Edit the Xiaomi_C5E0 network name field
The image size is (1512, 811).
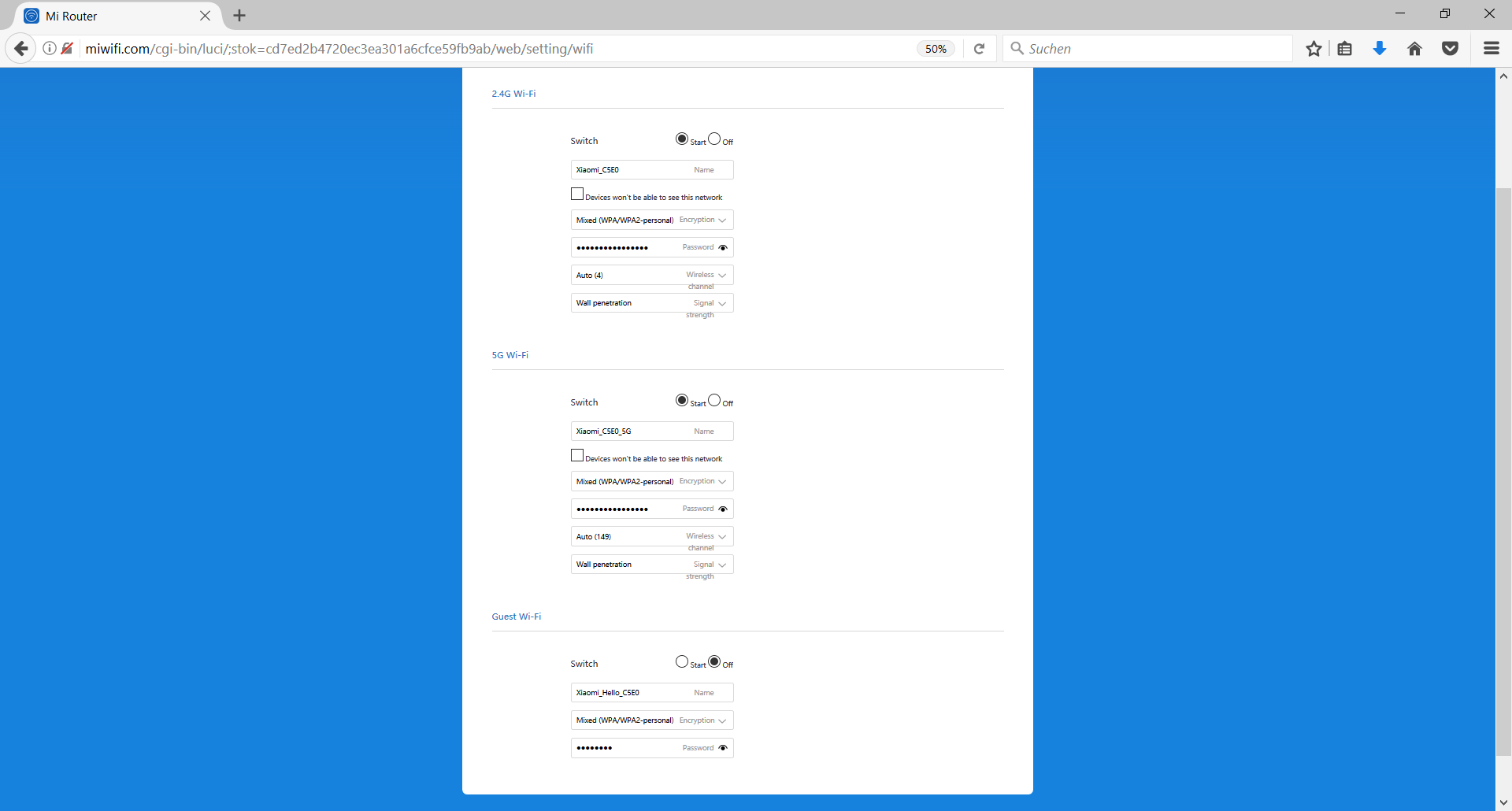652,170
